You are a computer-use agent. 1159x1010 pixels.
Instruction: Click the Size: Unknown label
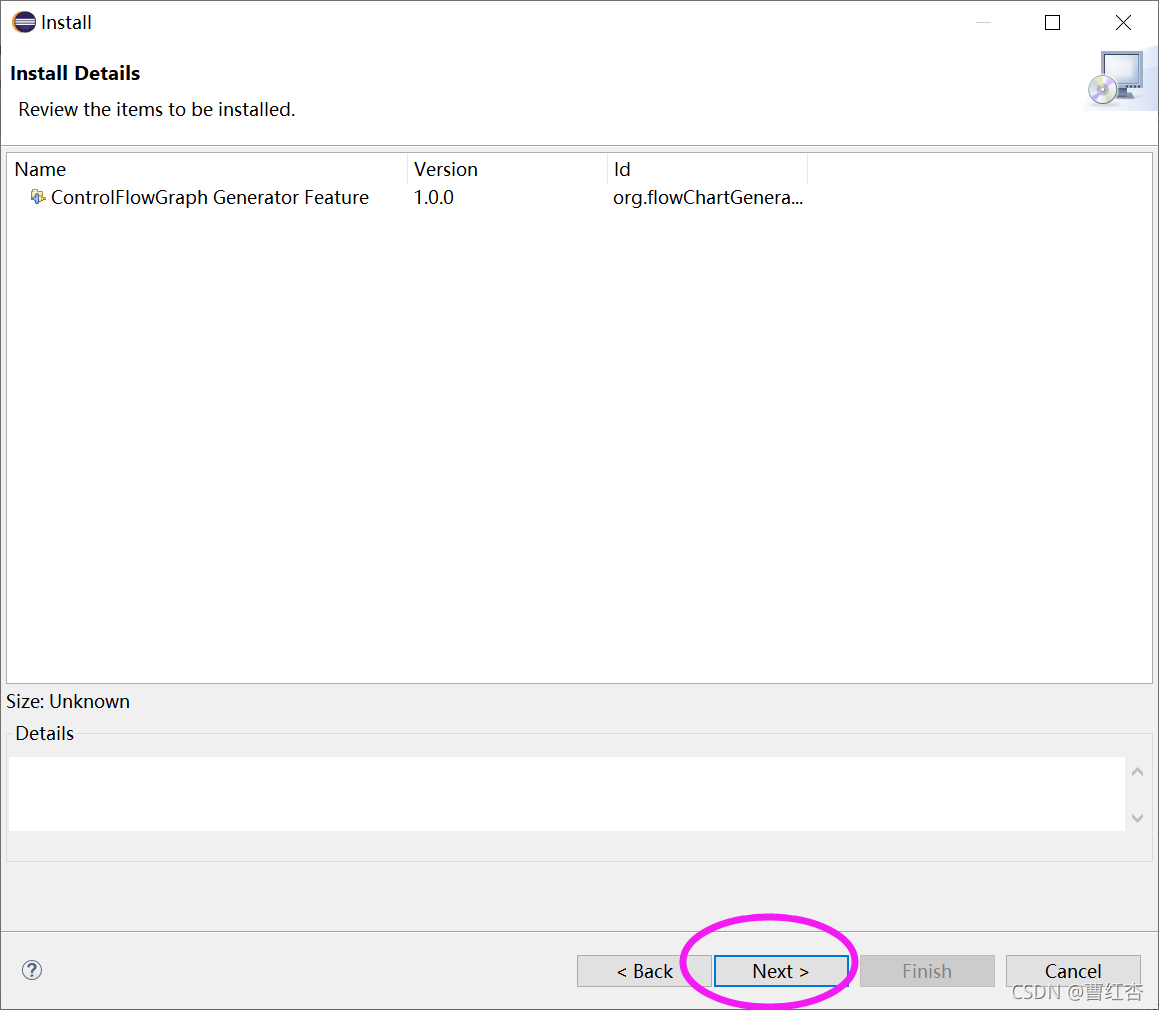click(x=68, y=701)
